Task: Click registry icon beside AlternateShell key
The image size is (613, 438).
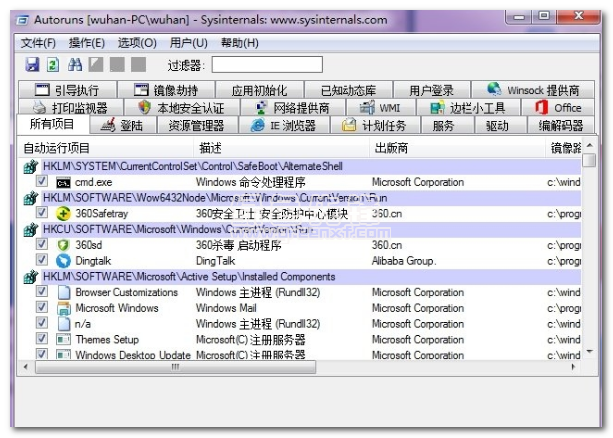Action: pyautogui.click(x=30, y=167)
